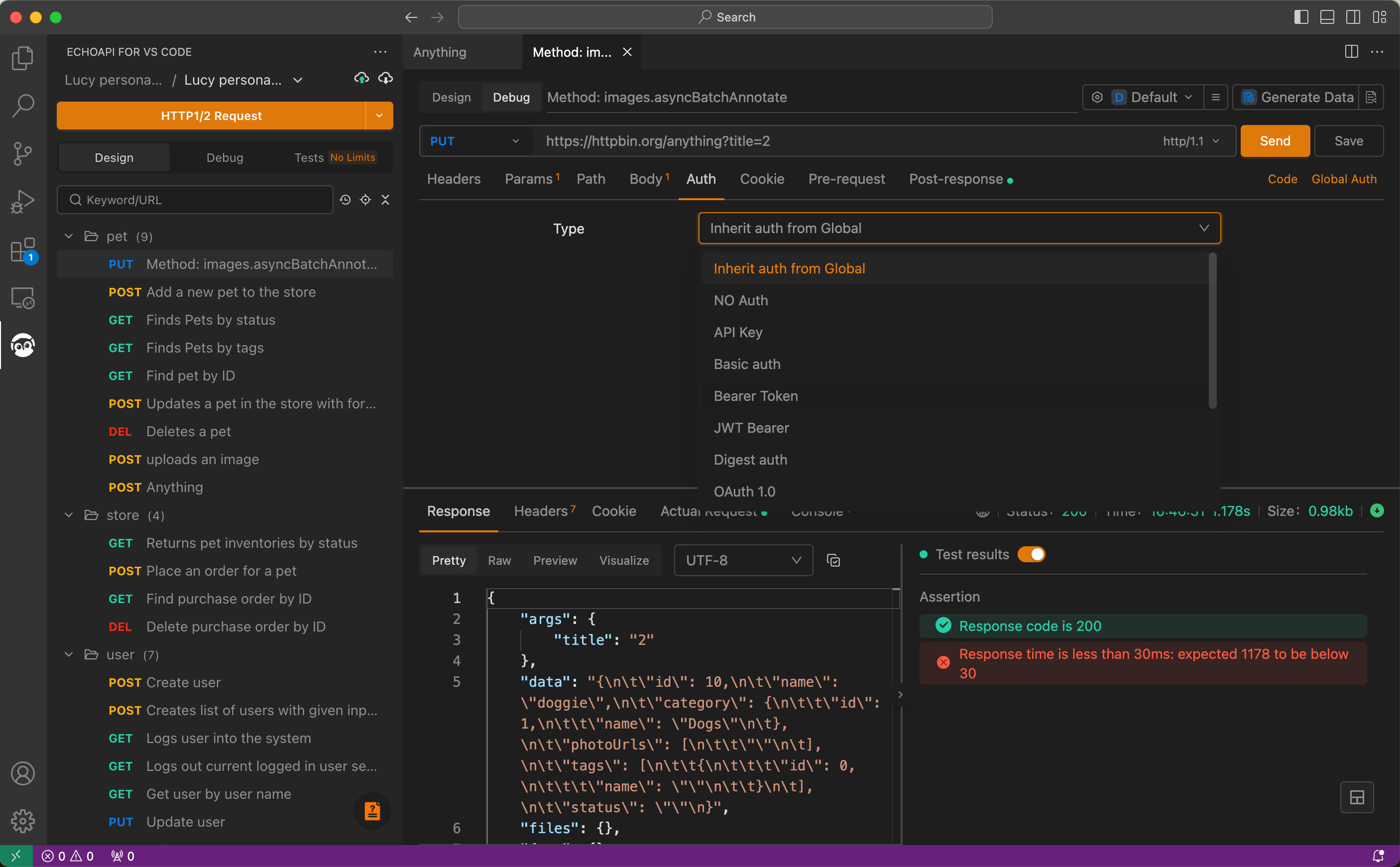Select the Raw response view

point(499,560)
